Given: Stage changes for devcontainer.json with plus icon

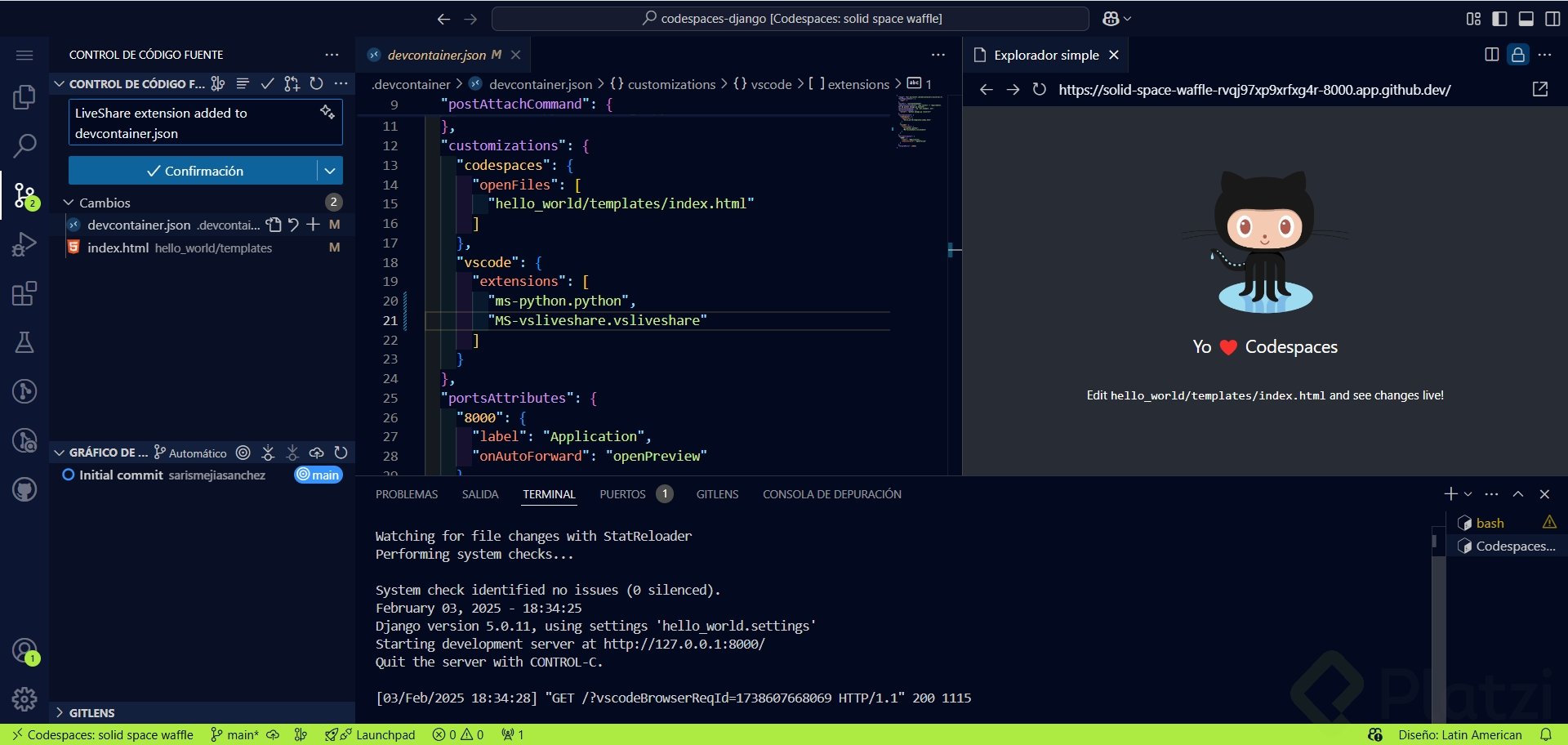Looking at the screenshot, I should (313, 225).
